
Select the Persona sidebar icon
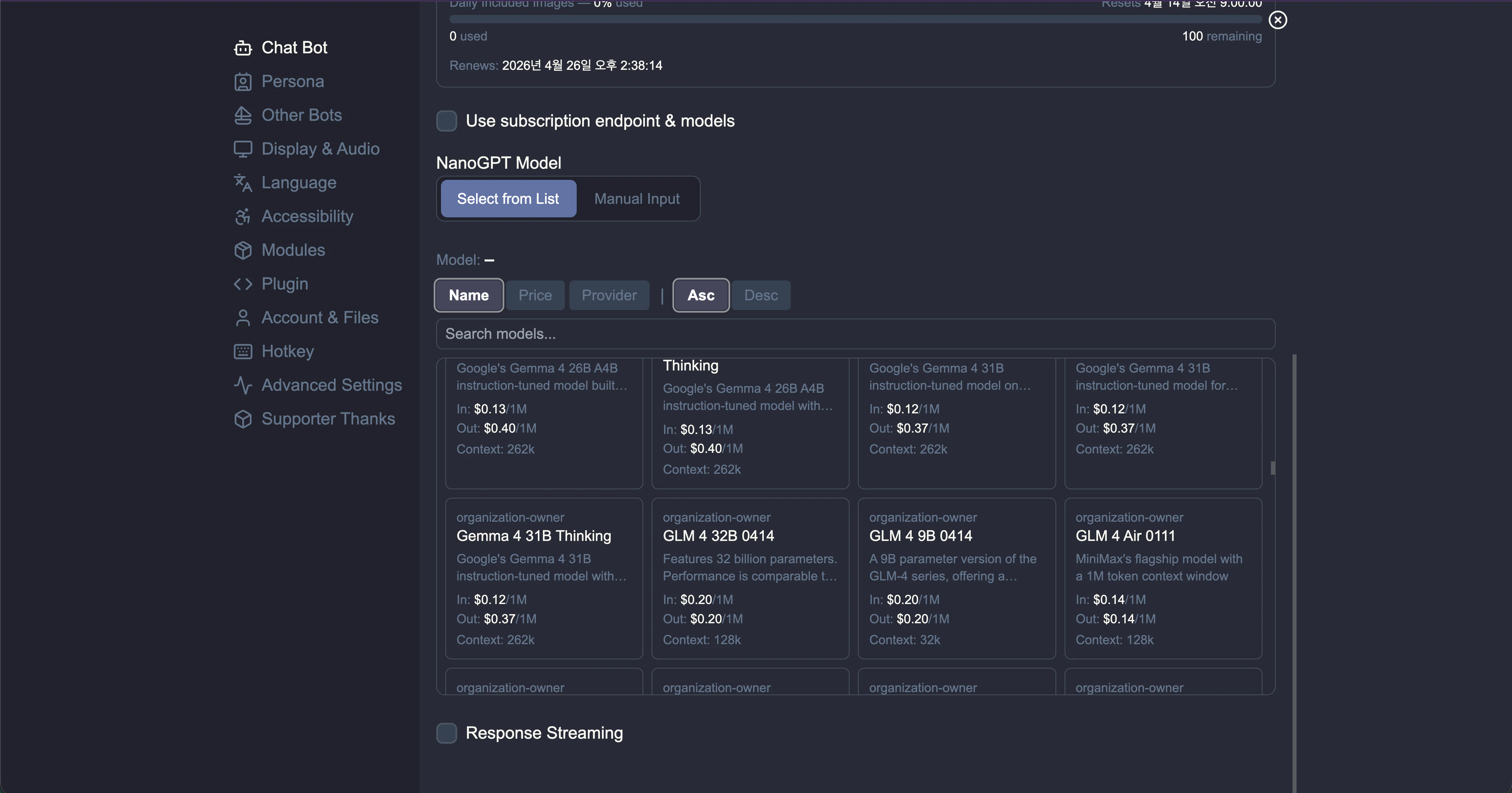click(243, 82)
